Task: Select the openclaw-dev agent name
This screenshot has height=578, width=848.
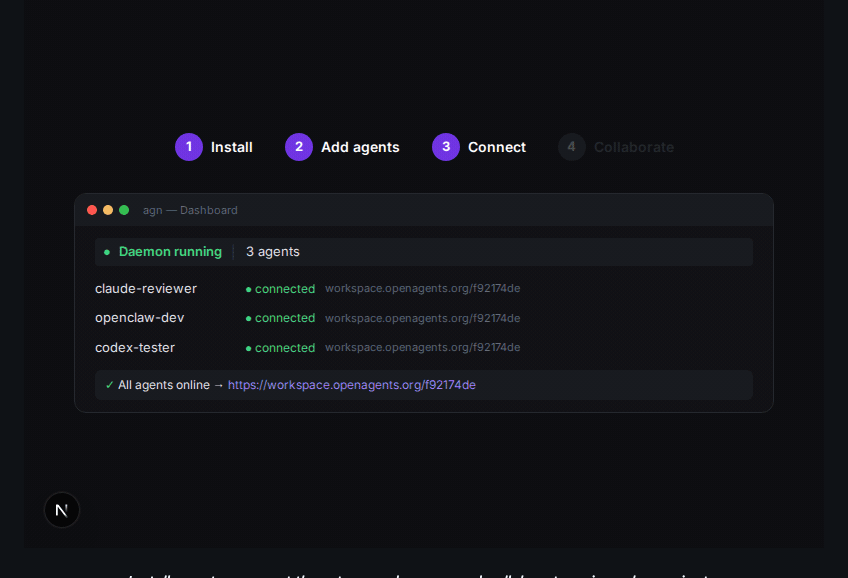Action: [140, 318]
